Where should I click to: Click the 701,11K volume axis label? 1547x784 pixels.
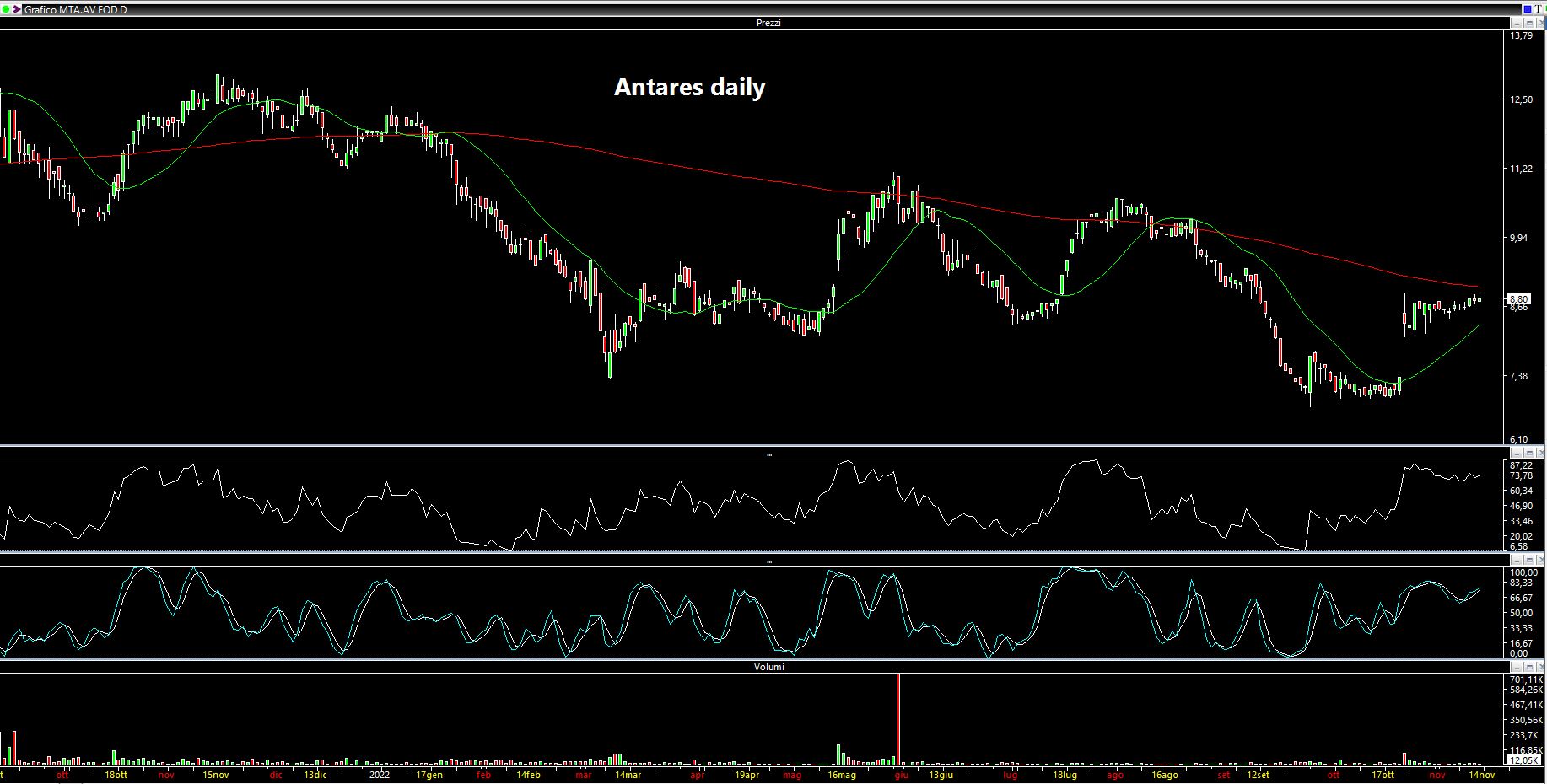coord(1526,679)
